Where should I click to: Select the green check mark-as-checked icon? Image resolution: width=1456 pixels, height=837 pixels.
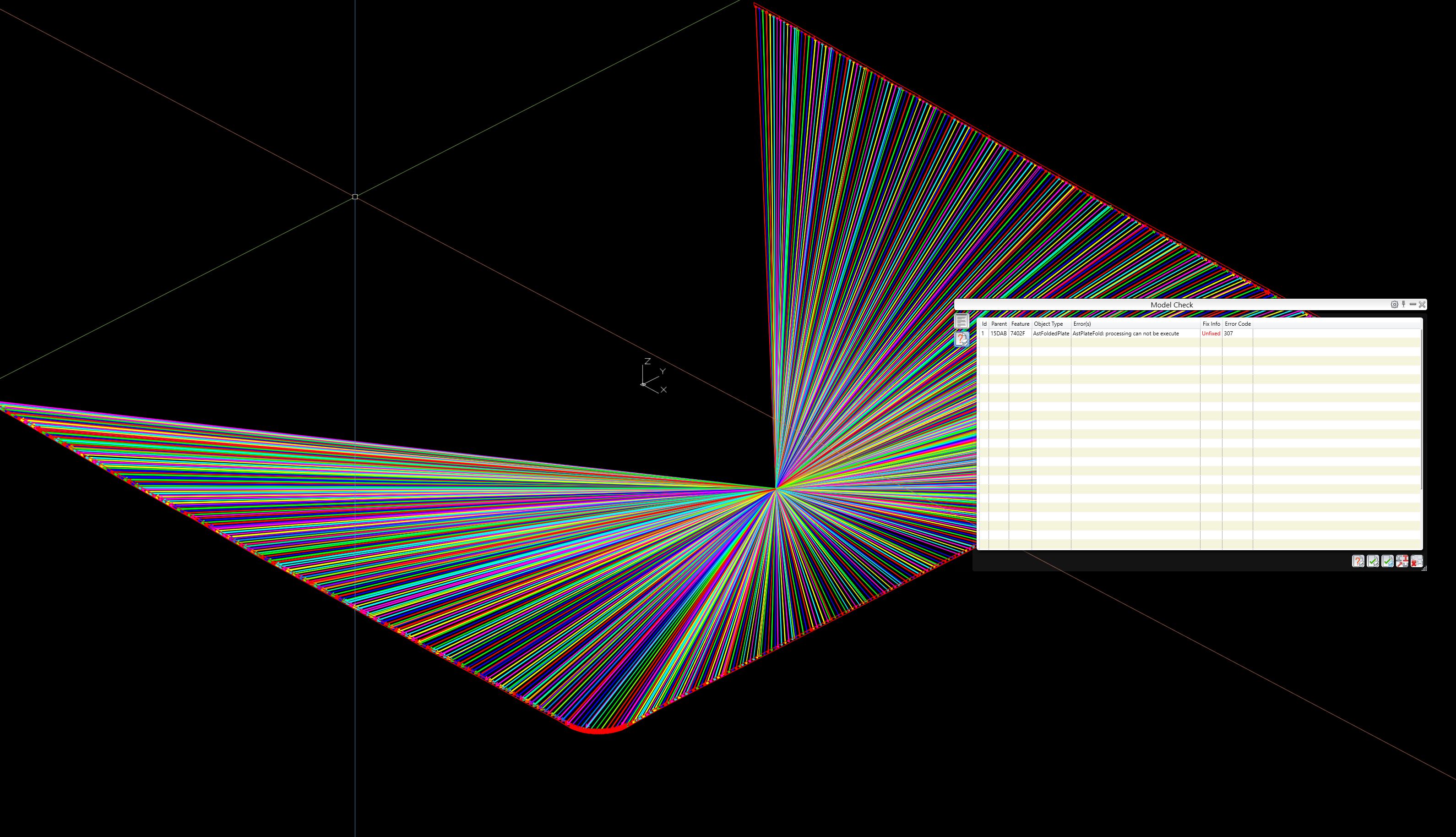pyautogui.click(x=1373, y=562)
